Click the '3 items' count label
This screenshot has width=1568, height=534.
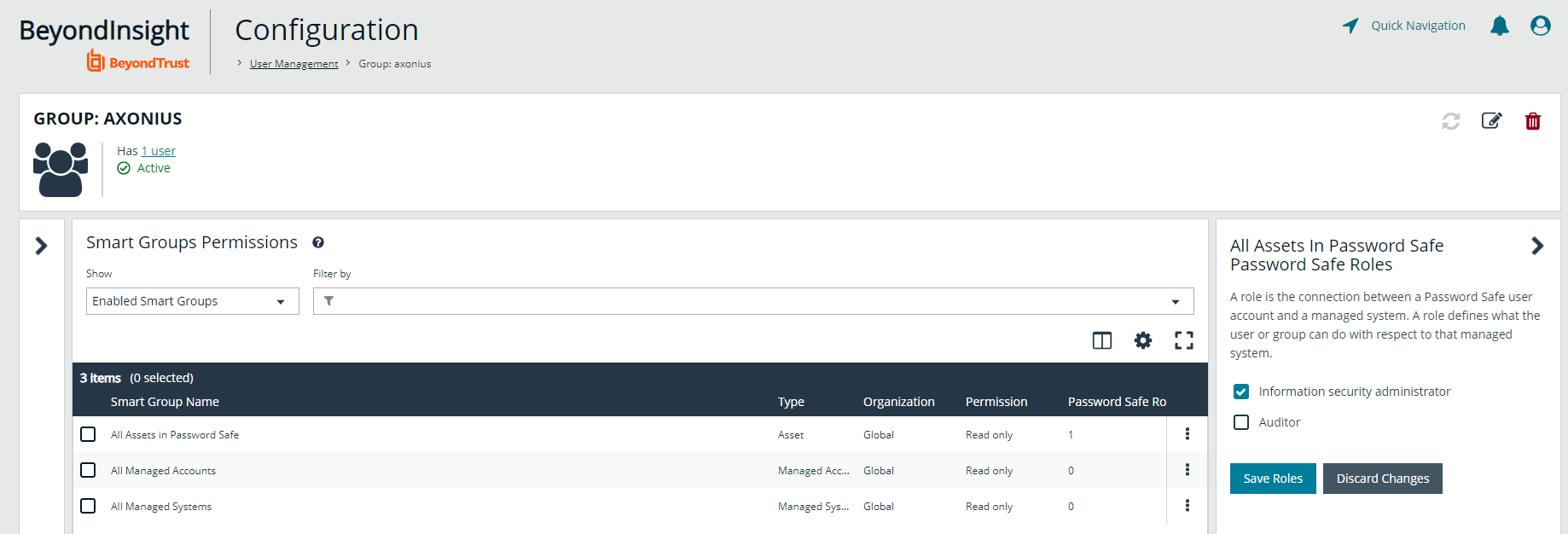point(101,378)
